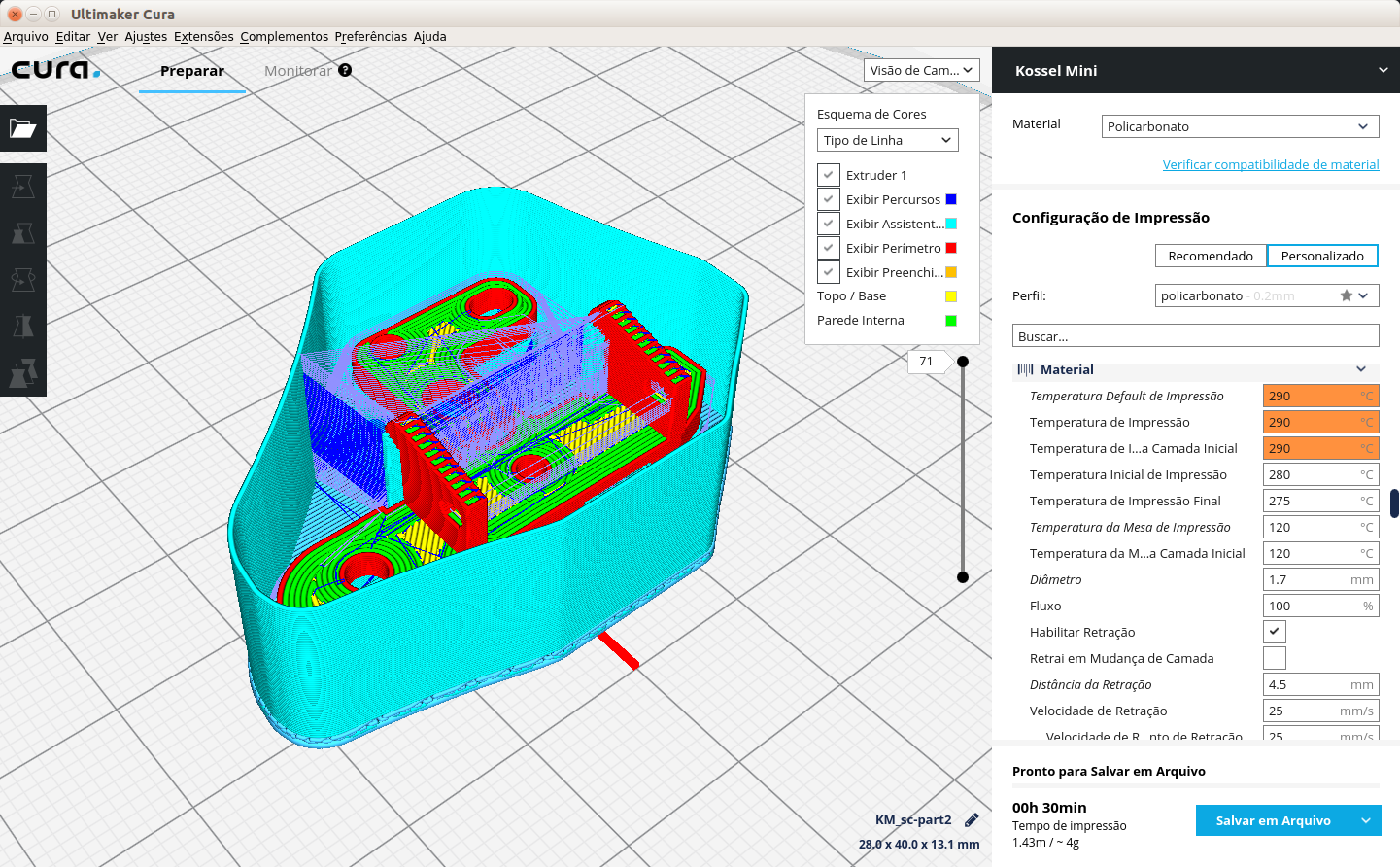Select the Scale tool in left toolbar
1400x867 pixels.
click(x=23, y=233)
